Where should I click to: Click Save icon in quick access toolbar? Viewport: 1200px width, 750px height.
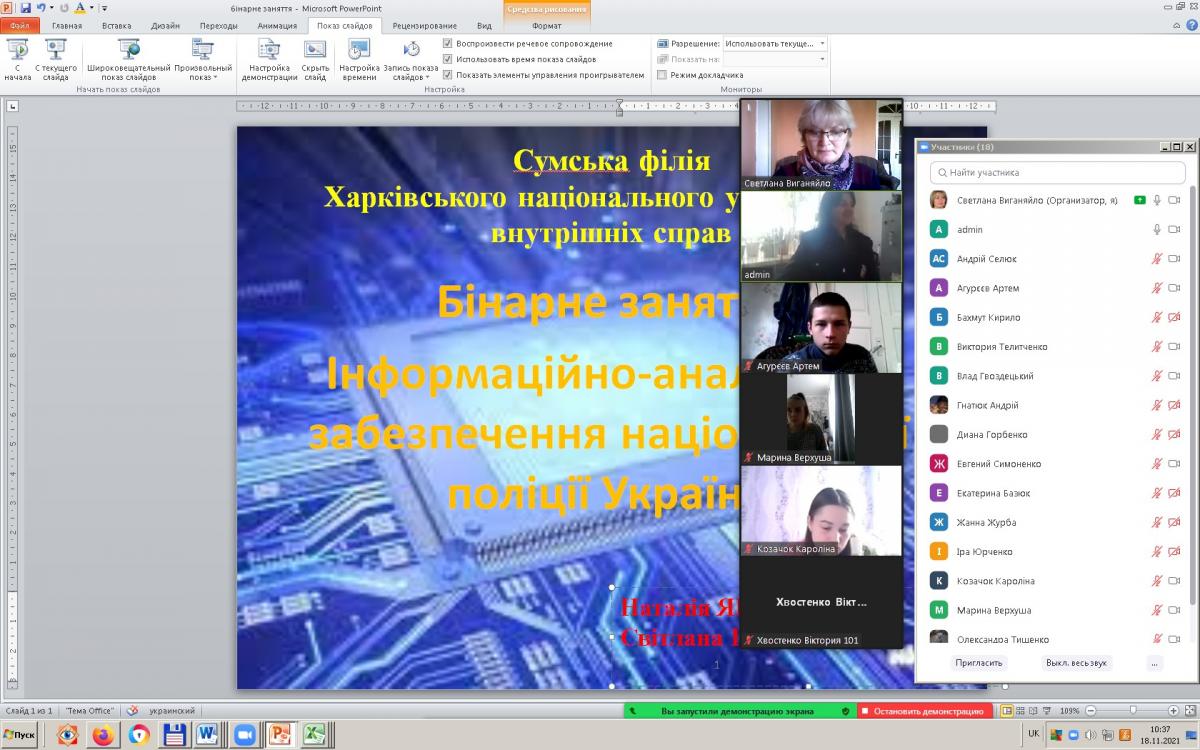[25, 8]
